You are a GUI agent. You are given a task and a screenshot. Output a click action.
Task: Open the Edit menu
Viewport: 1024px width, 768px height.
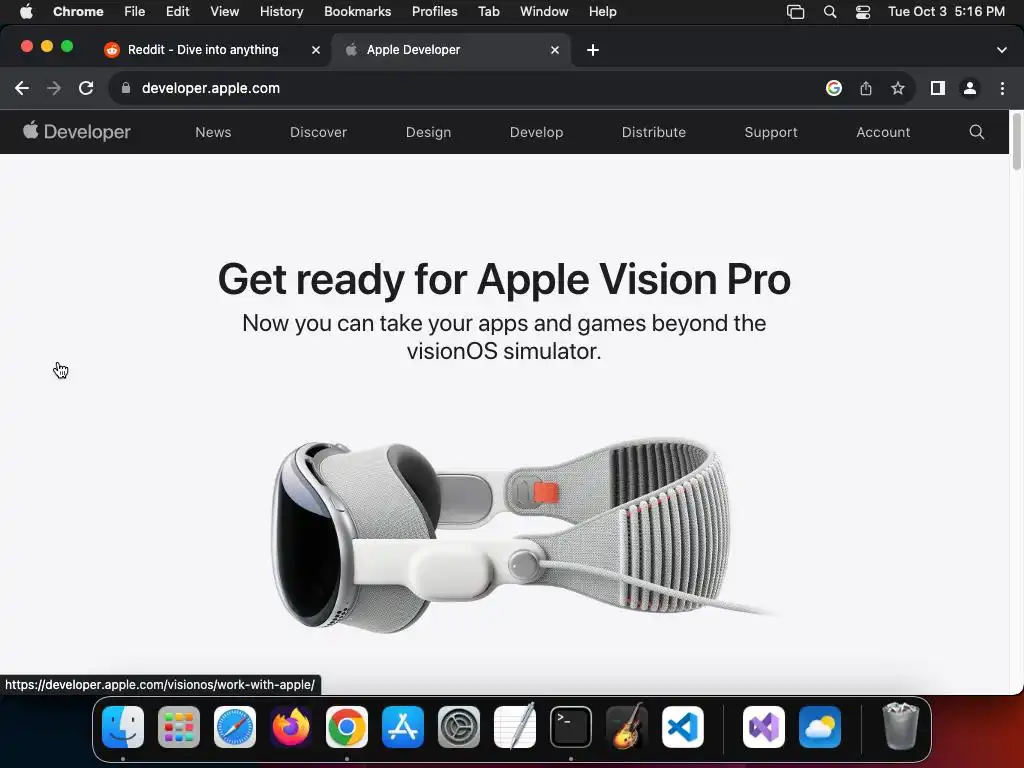click(178, 12)
